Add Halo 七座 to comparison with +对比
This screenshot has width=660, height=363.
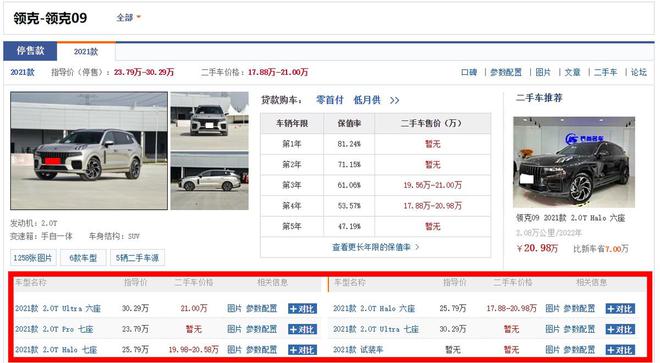tap(302, 350)
